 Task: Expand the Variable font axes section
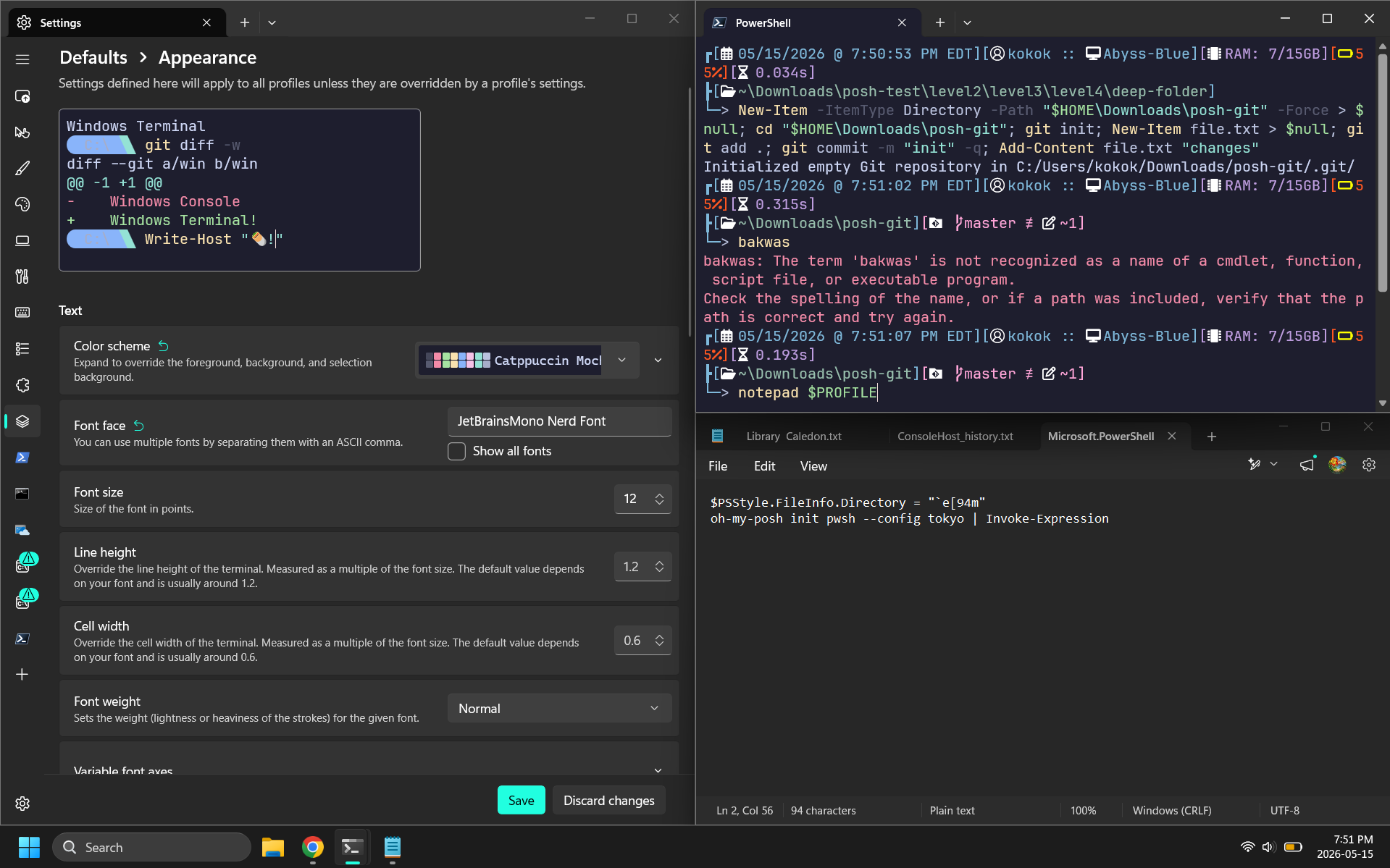pos(658,770)
